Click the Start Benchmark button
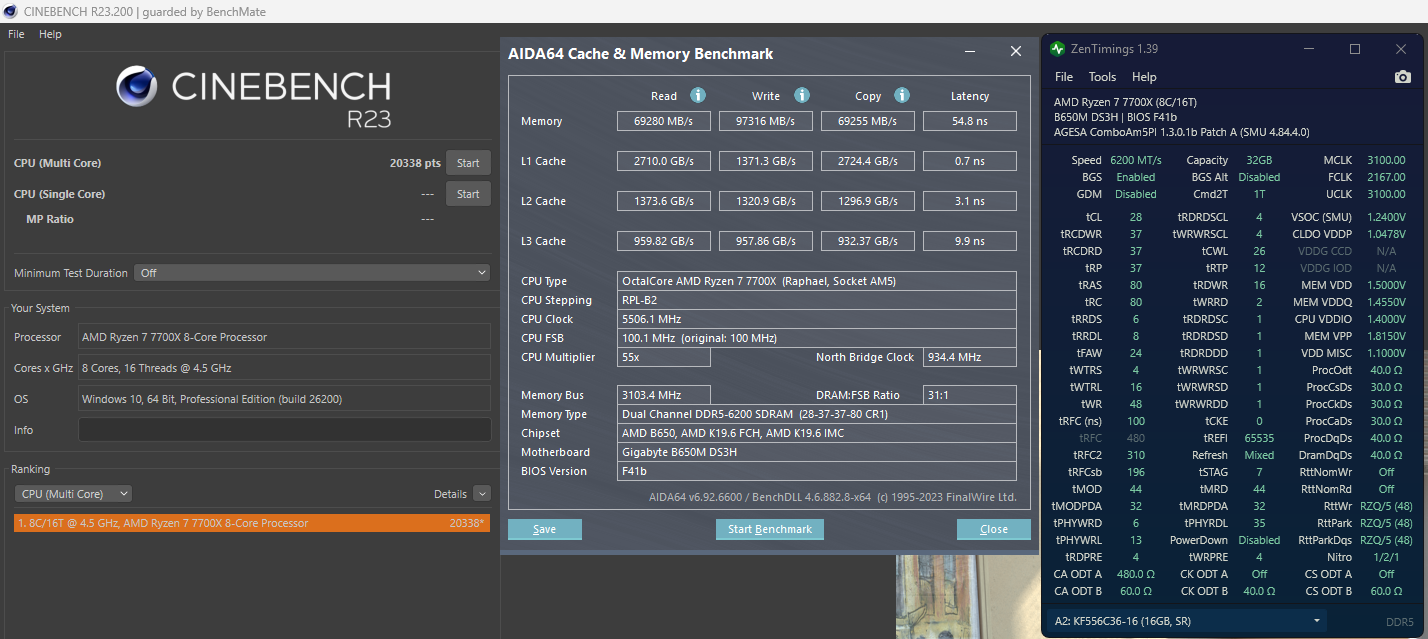 tap(770, 529)
